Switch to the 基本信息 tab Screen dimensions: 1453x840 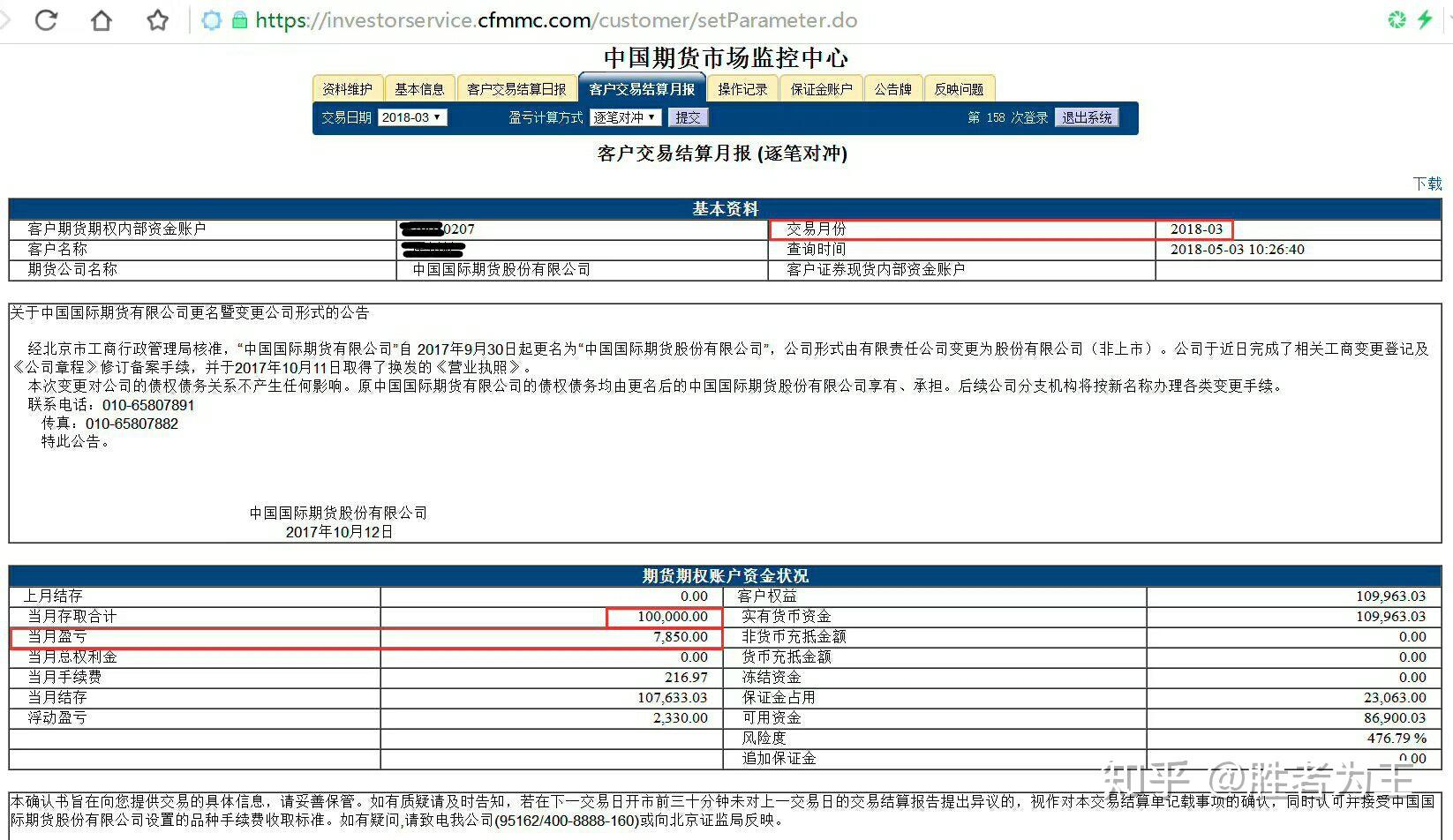[x=420, y=87]
